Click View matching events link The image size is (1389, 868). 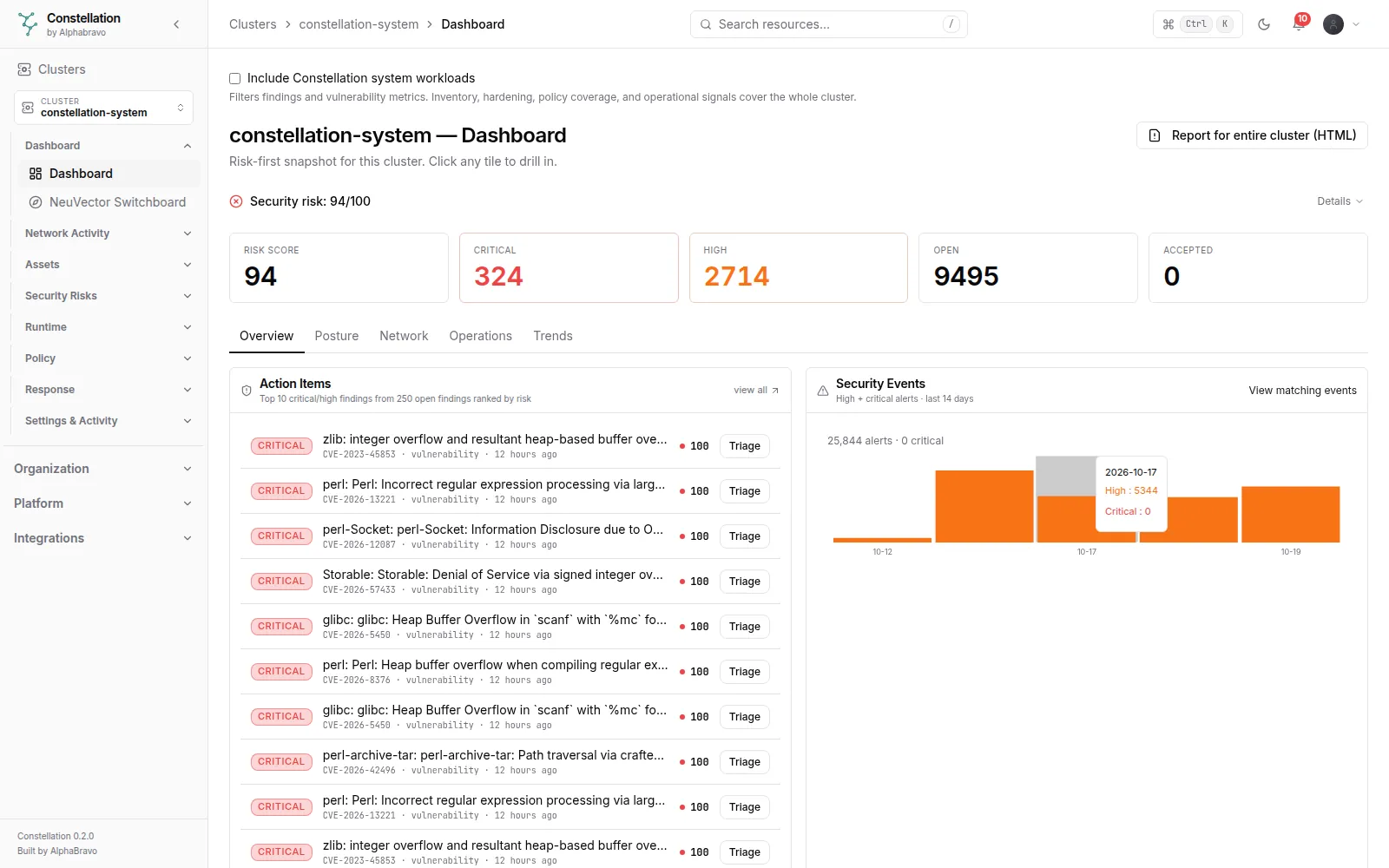point(1302,391)
